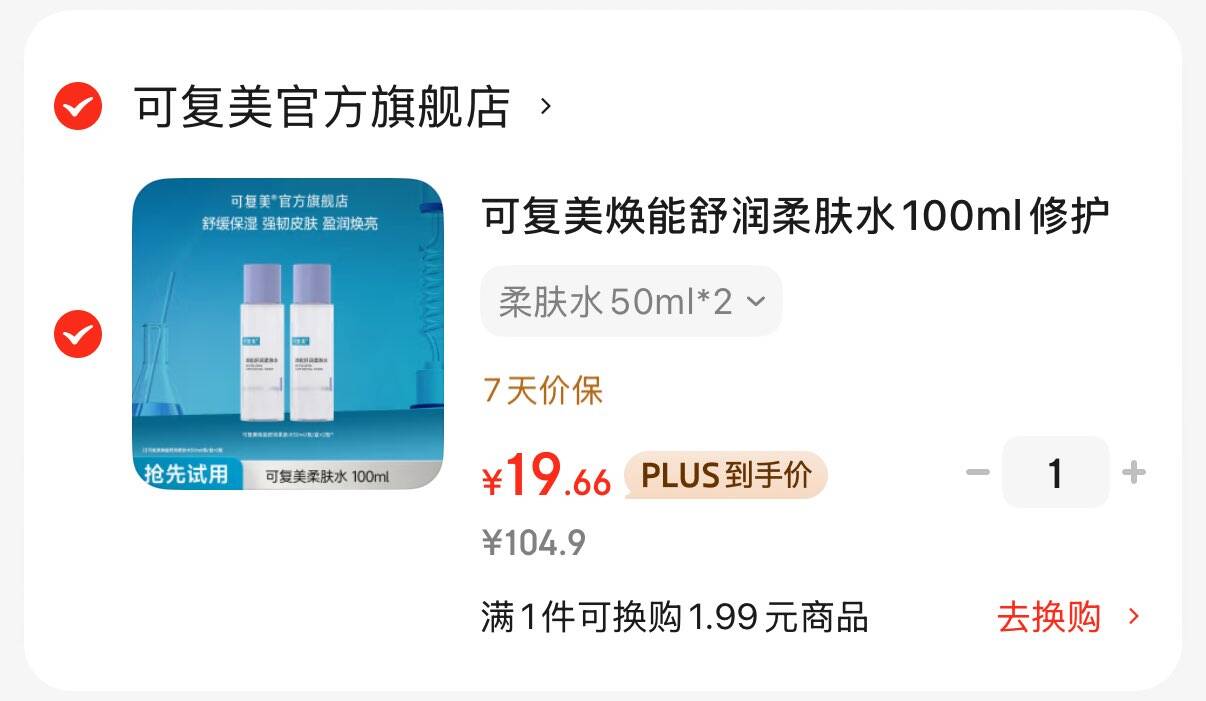Tap the arrow beside the store name
The height and width of the screenshot is (701, 1206).
pos(545,106)
